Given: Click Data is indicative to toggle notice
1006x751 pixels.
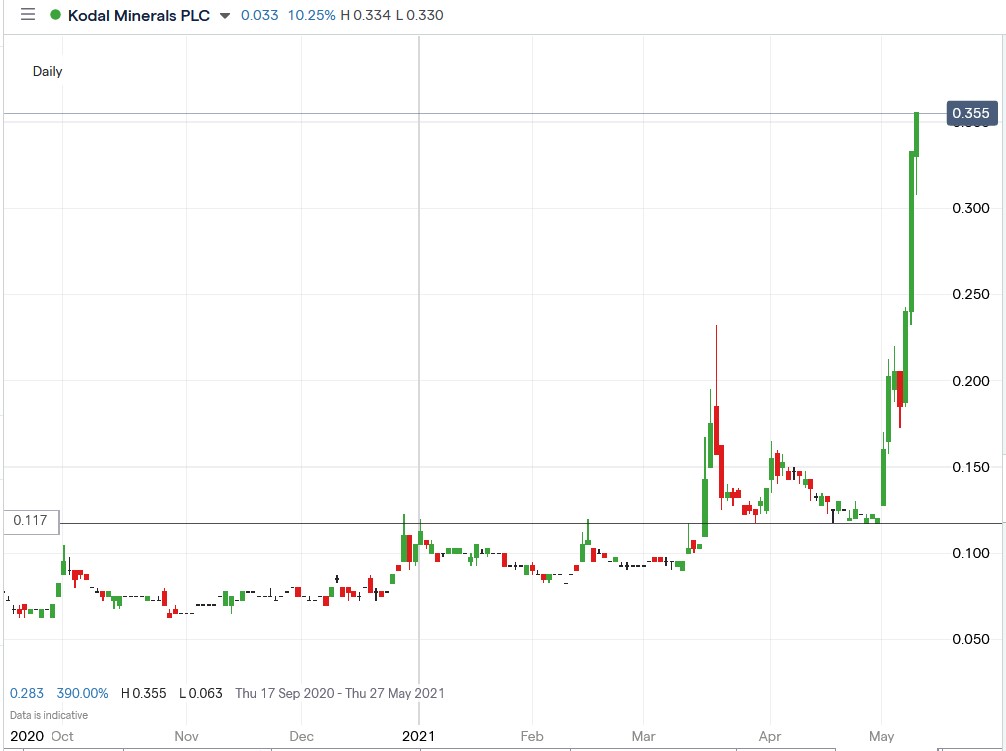Looking at the screenshot, I should click(48, 714).
